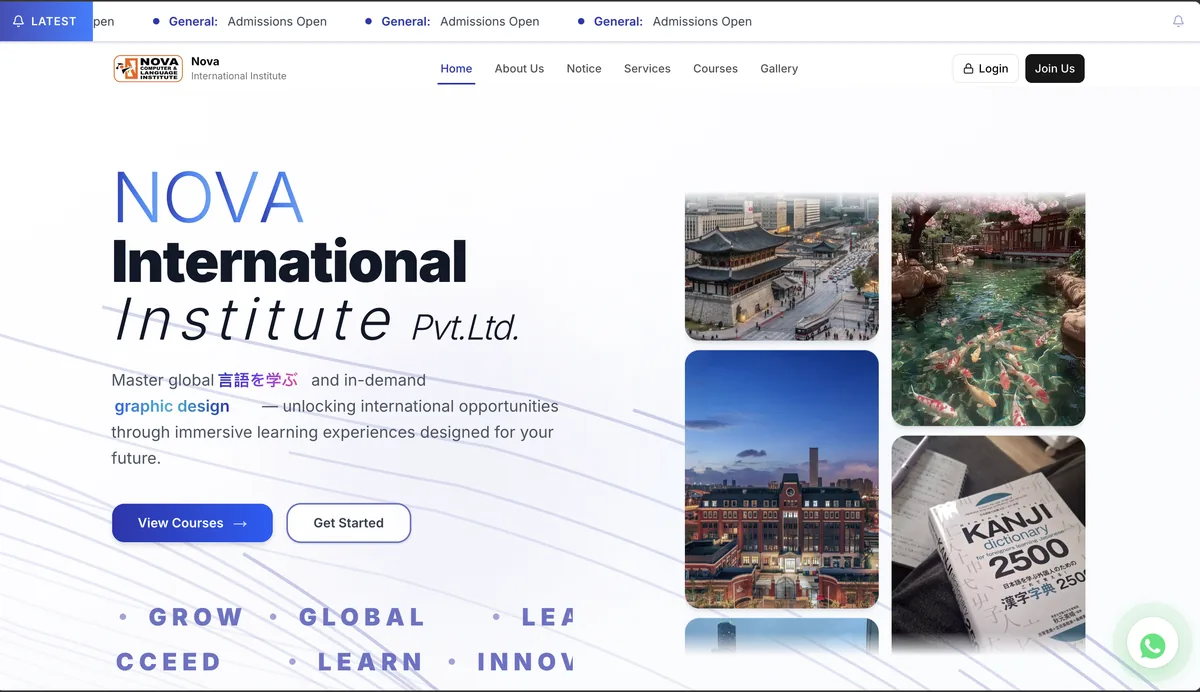Click the 'CCEED' marquee word

tap(168, 662)
